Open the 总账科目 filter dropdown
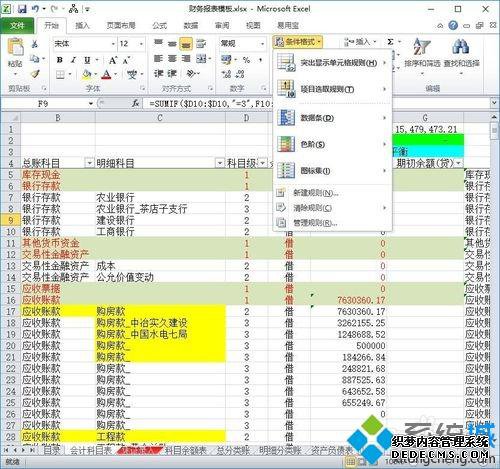The width and height of the screenshot is (500, 469). point(89,163)
